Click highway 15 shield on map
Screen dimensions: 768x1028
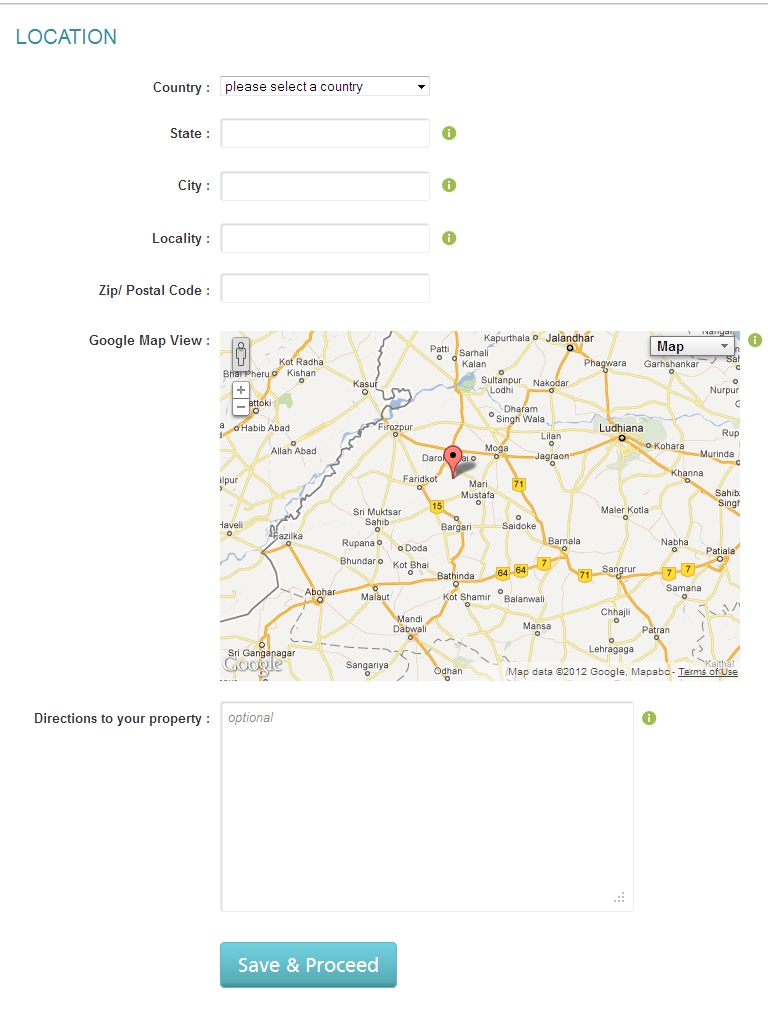point(437,506)
